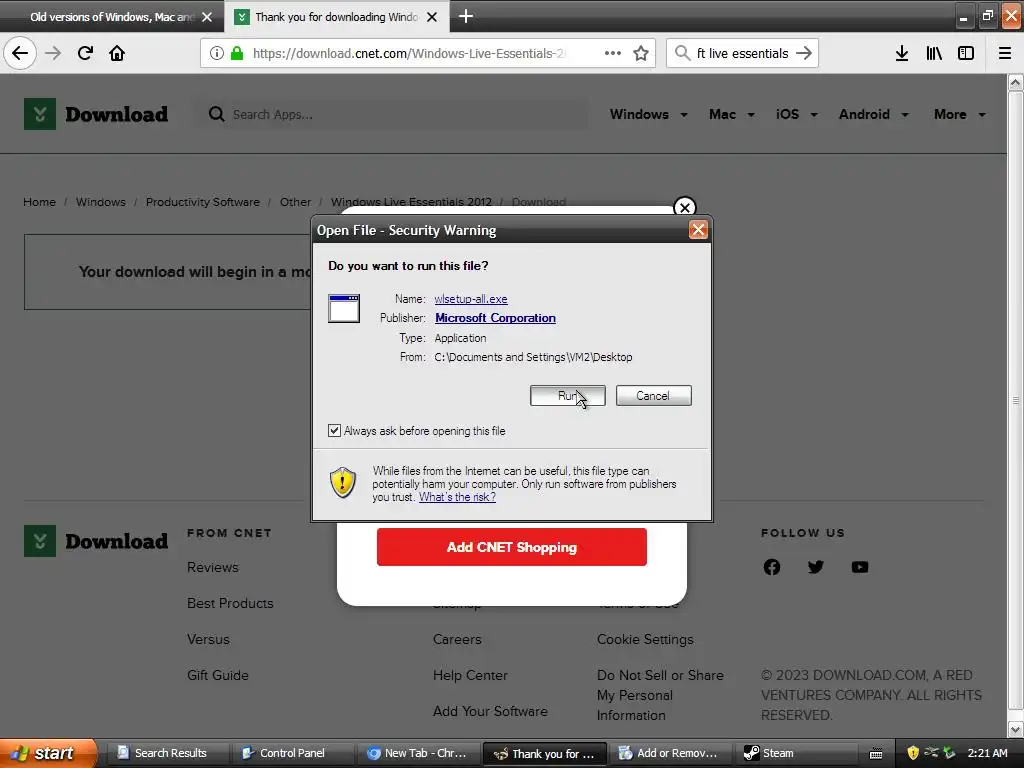
Task: Click the CNET Download logo in footer
Action: click(x=96, y=541)
